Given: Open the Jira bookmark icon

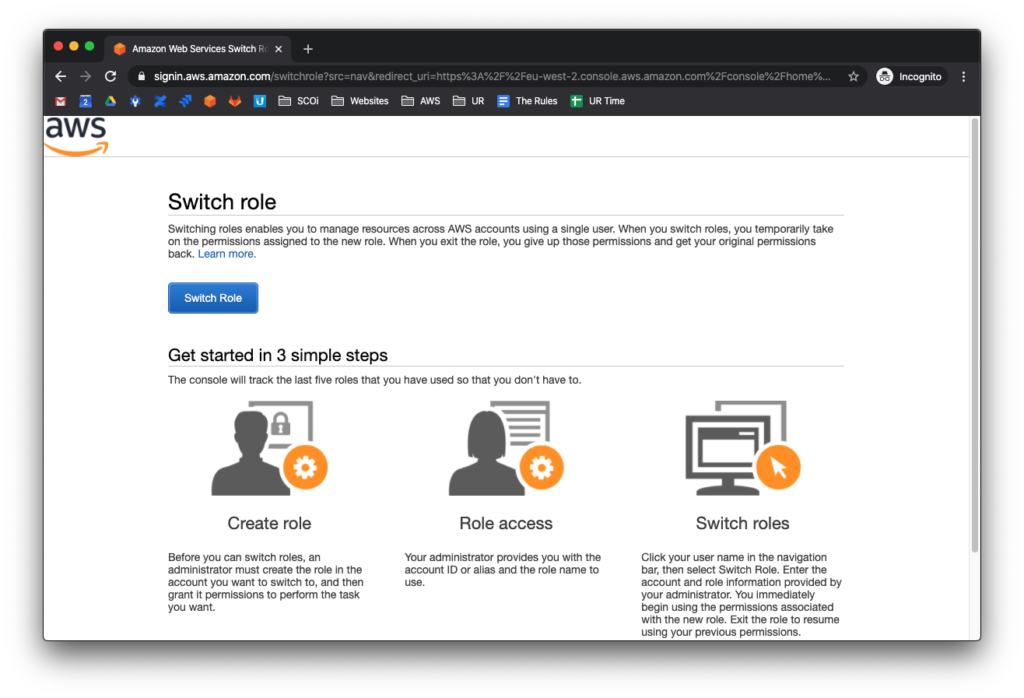Looking at the screenshot, I should point(185,101).
